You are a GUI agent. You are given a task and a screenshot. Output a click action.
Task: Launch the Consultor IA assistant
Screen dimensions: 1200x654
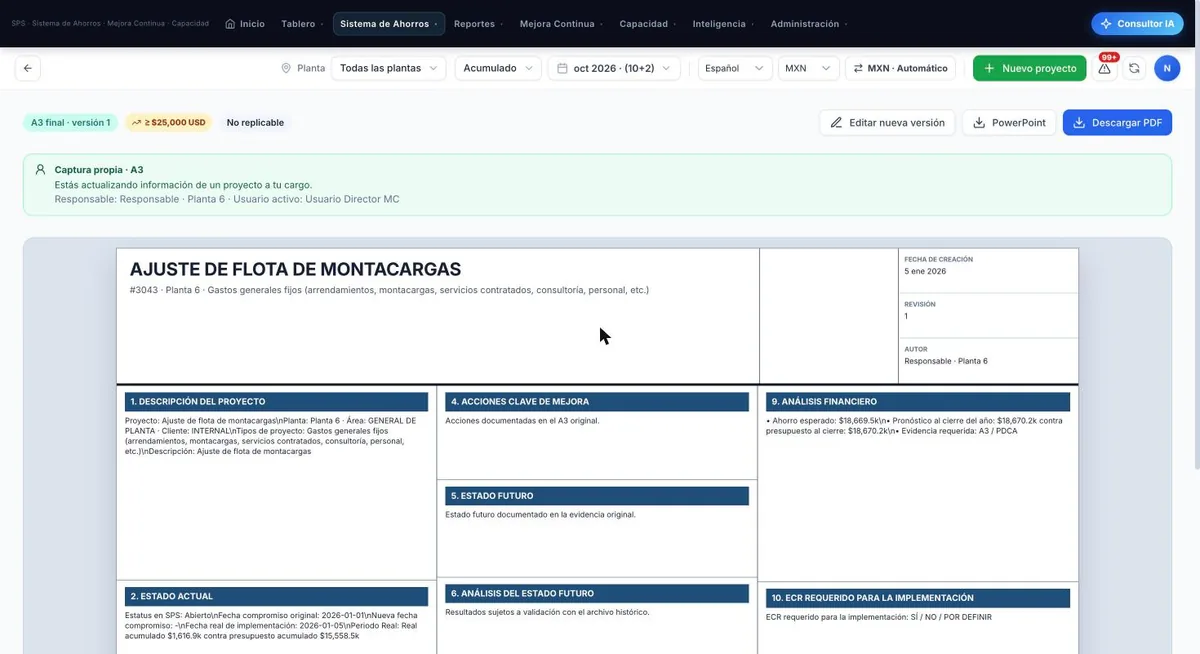1137,24
